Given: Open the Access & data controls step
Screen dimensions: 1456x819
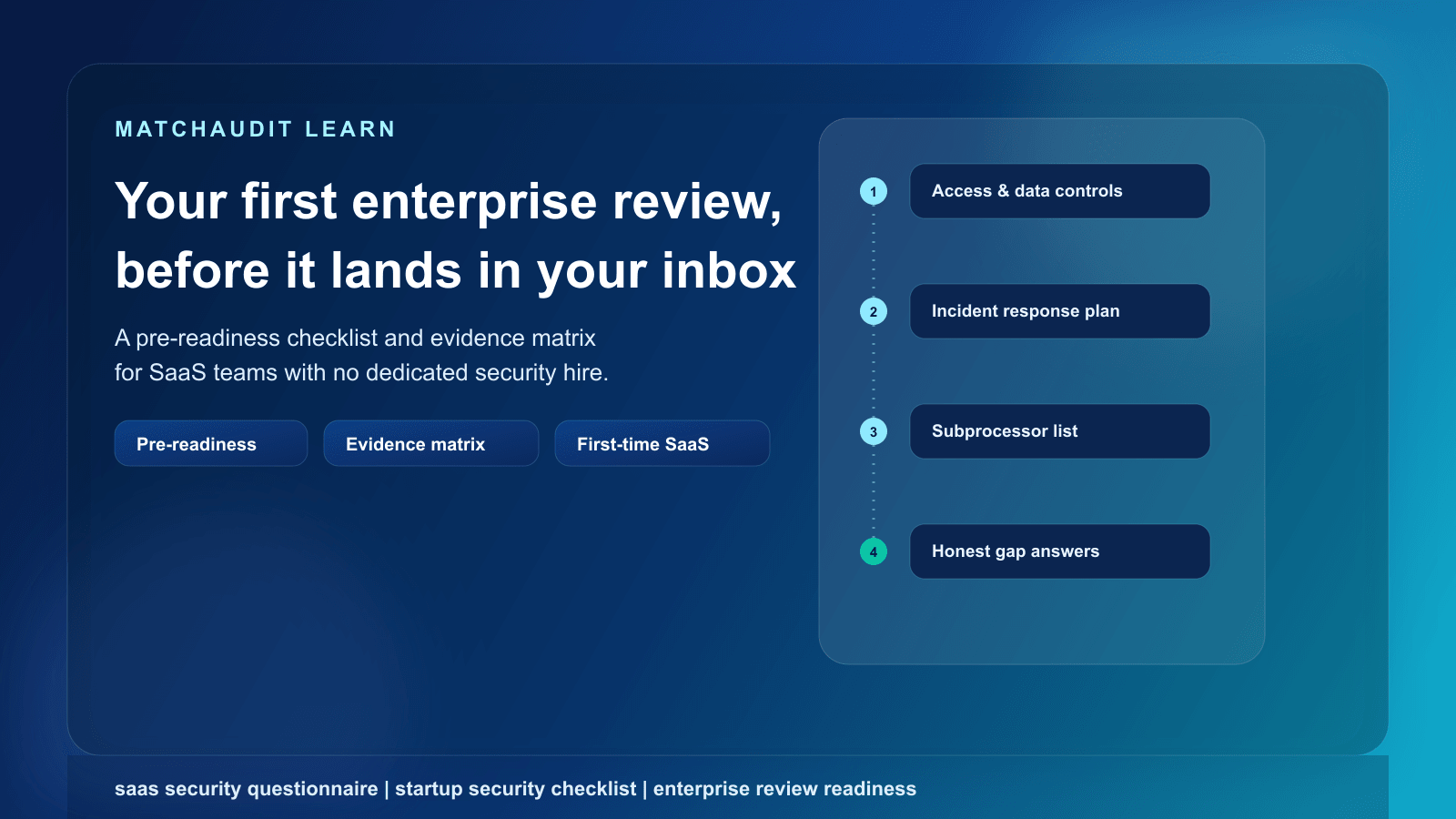Looking at the screenshot, I should [x=1060, y=191].
